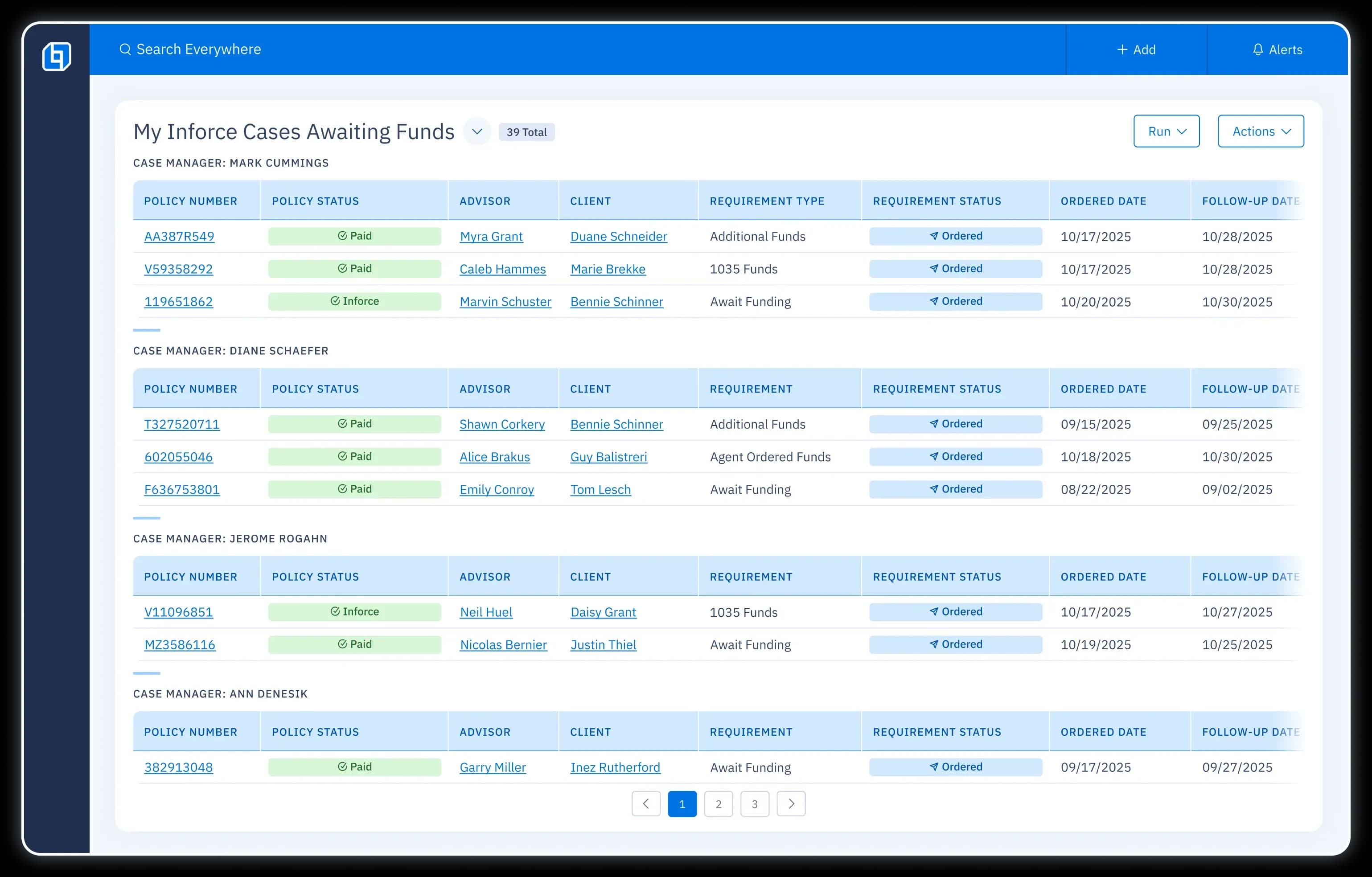
Task: Select the magnifying glass search icon
Action: coord(125,49)
